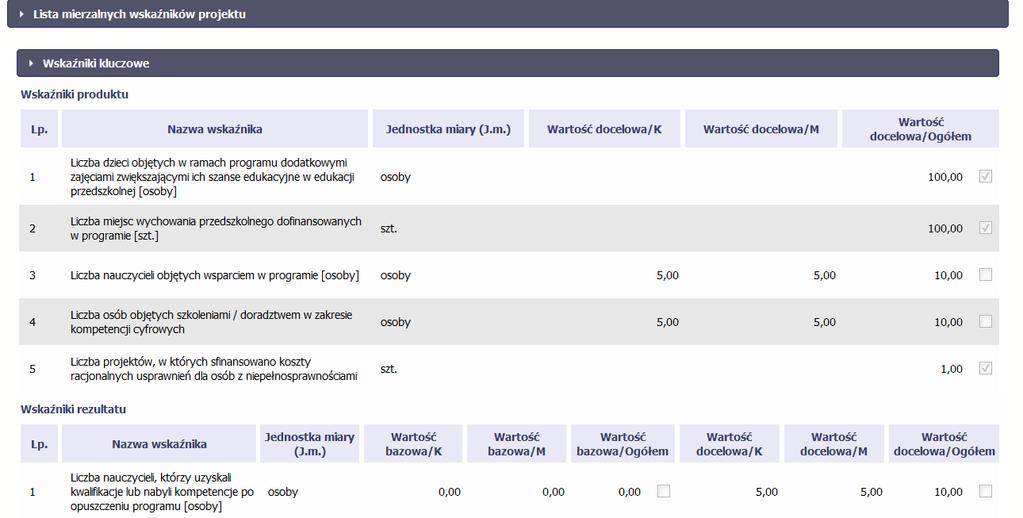
Task: Click the szt. unit in miejsc wychowania przedszkolnego row
Action: pyautogui.click(x=389, y=228)
